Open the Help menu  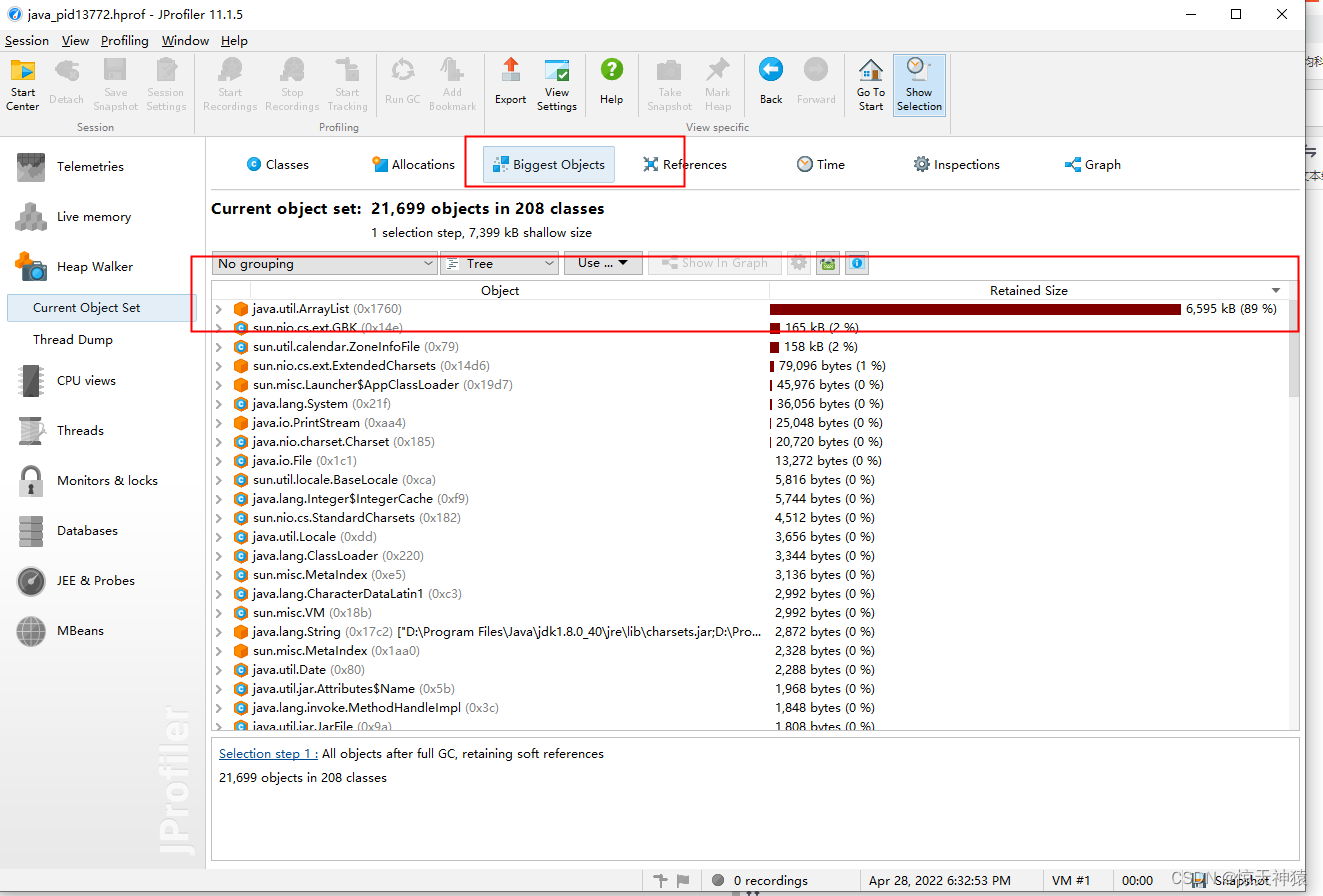coord(234,41)
